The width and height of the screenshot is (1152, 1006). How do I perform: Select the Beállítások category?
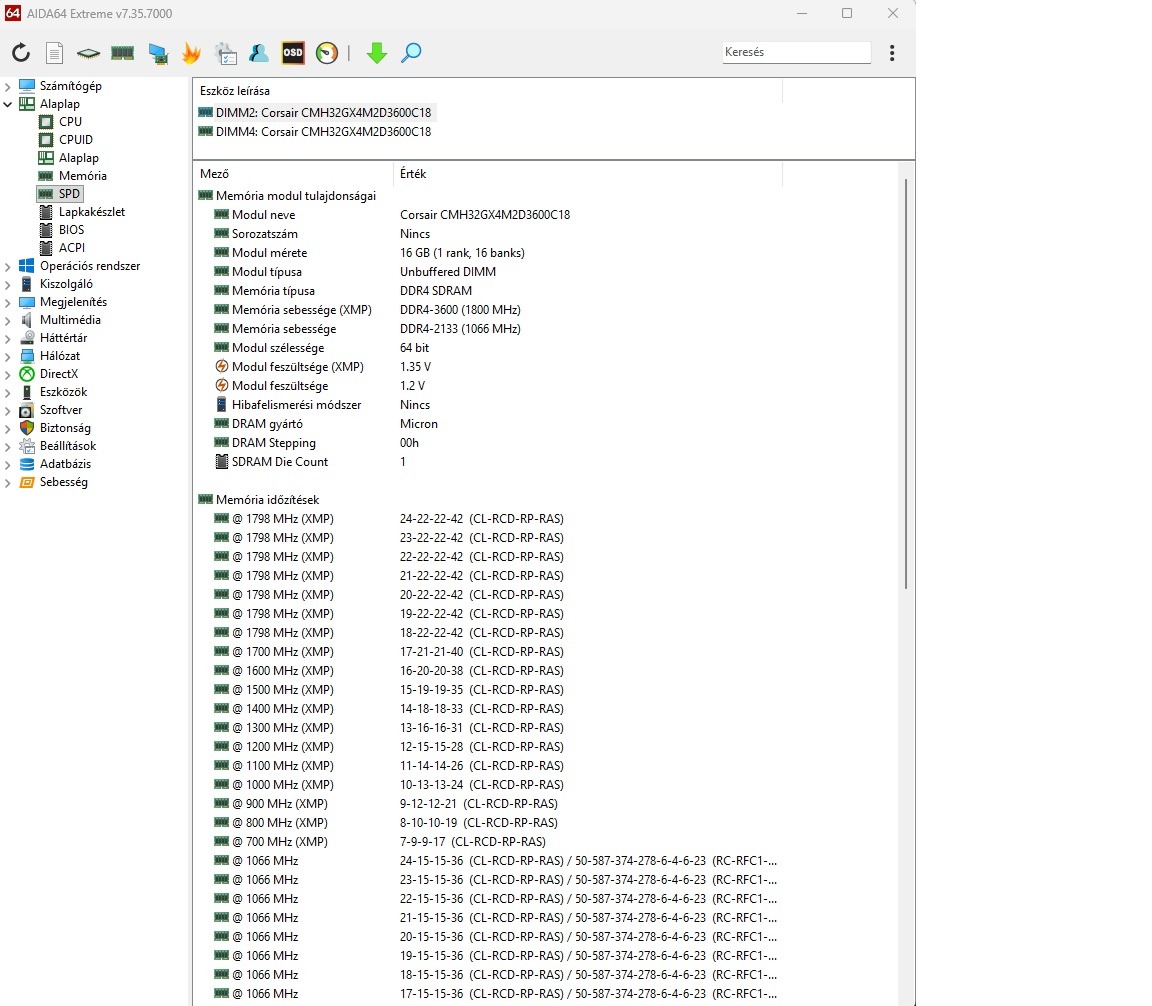pos(68,446)
